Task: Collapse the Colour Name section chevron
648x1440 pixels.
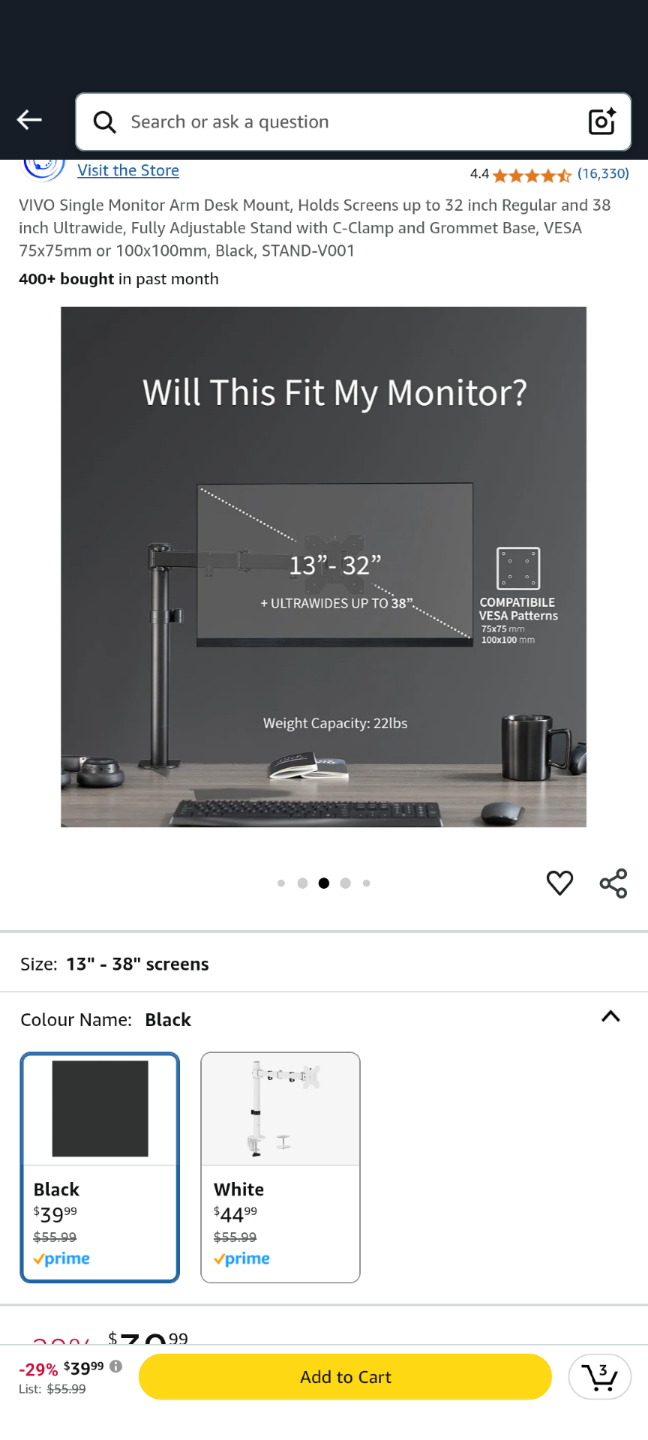Action: 611,1016
